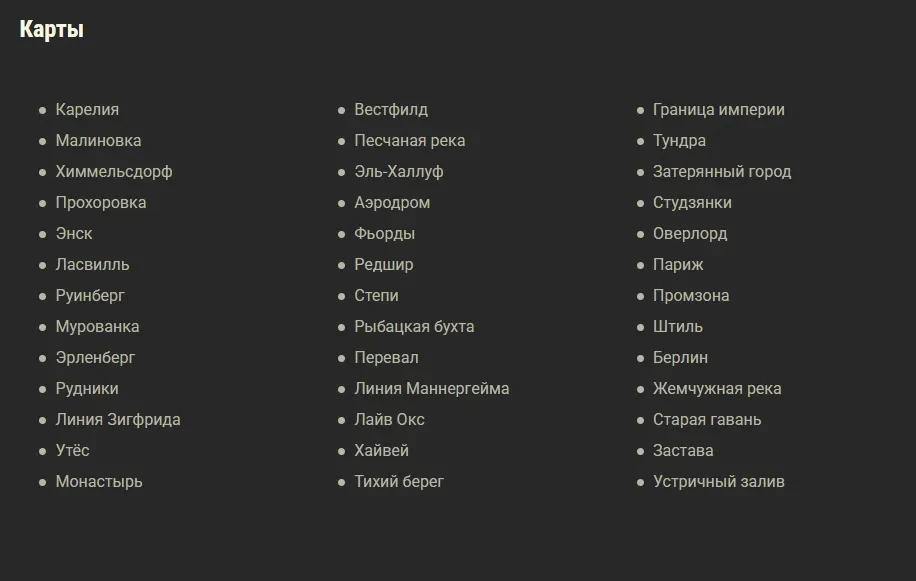Image resolution: width=916 pixels, height=581 pixels.
Task: Click the Карты section heading
Action: [52, 30]
